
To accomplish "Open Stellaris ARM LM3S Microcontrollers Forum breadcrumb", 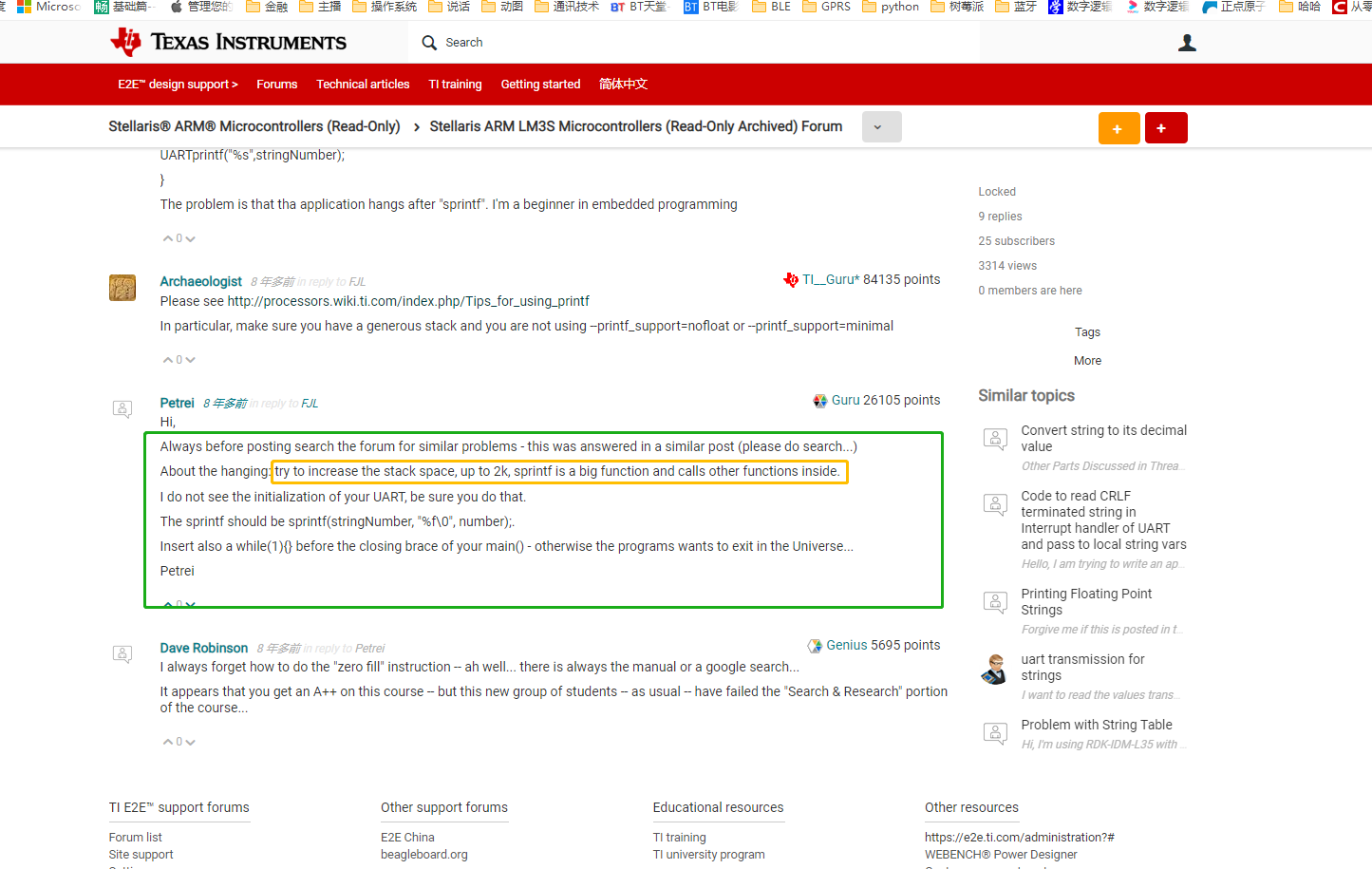I will coord(636,126).
